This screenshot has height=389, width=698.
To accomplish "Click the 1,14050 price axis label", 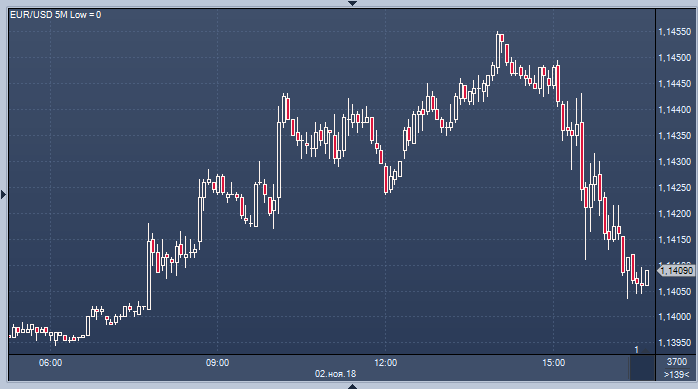I will tap(675, 292).
